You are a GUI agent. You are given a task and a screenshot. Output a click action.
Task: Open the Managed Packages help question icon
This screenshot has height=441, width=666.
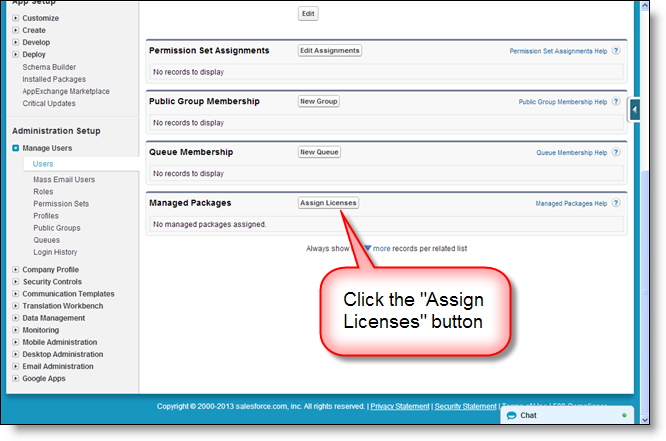[x=616, y=203]
